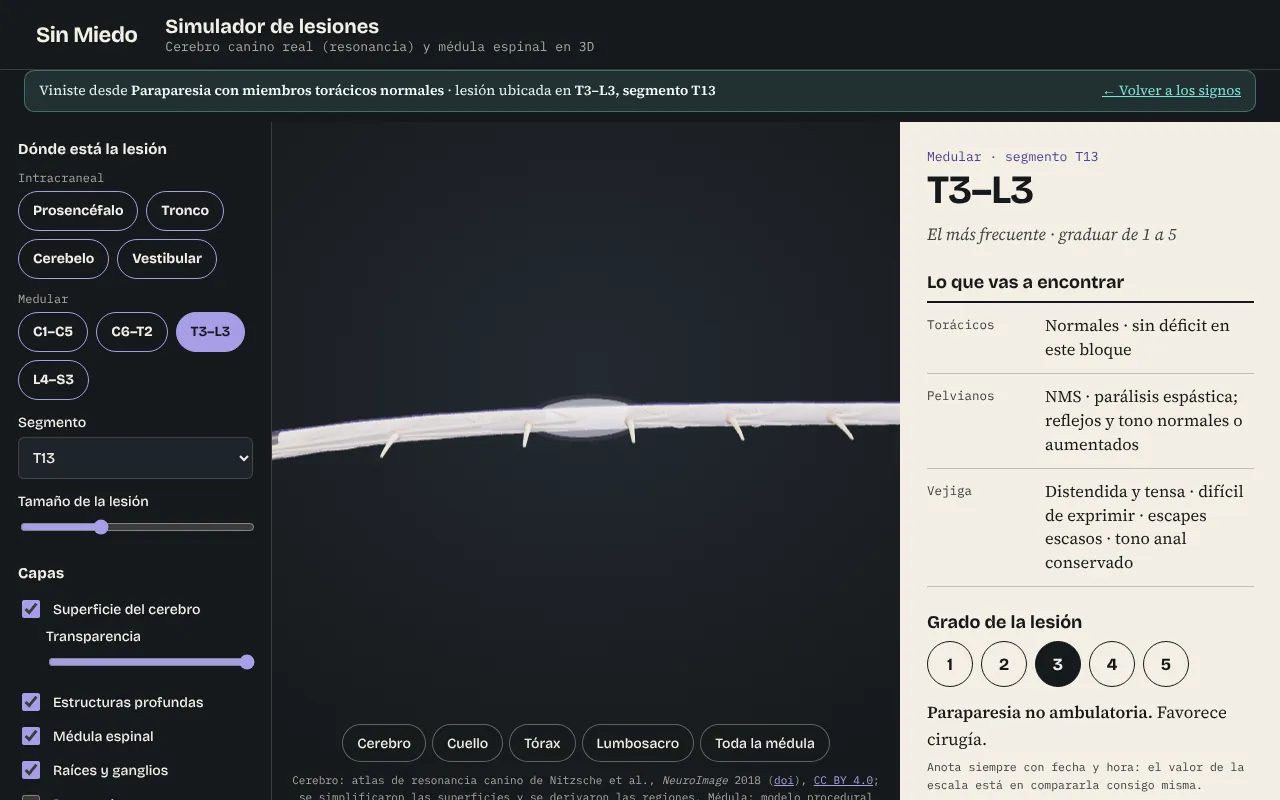Open the doi citation link
The width and height of the screenshot is (1280, 800).
click(783, 780)
